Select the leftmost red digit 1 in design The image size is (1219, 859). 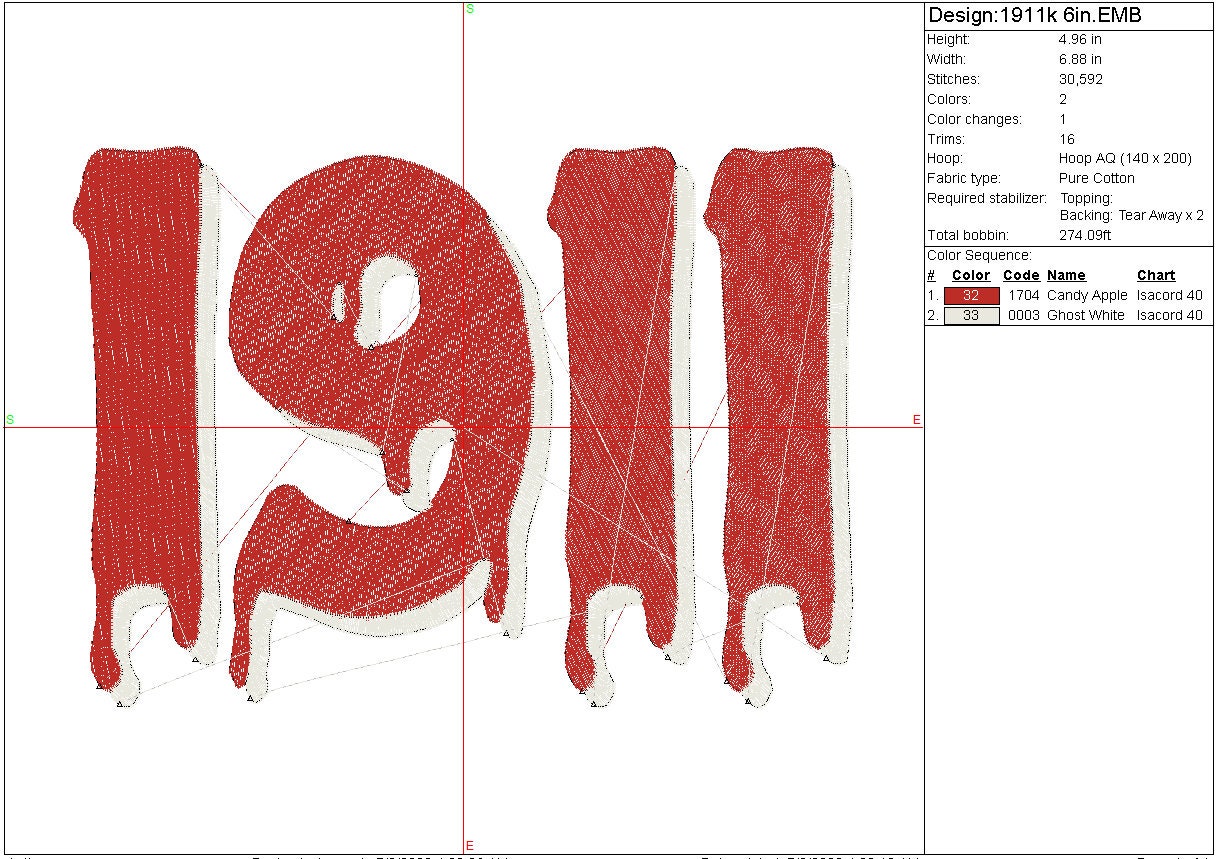[140, 400]
